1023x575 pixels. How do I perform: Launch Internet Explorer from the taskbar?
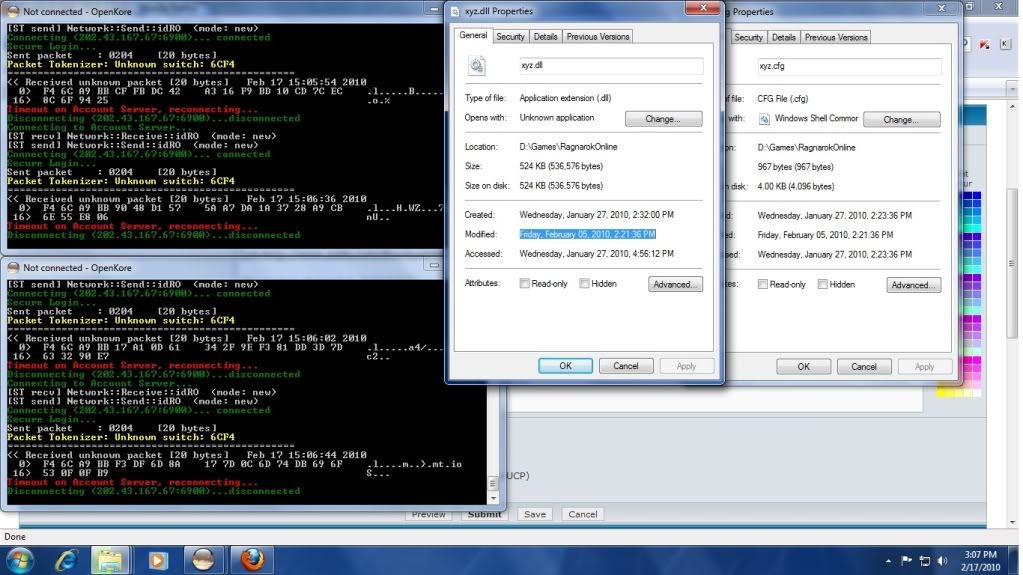(x=66, y=560)
